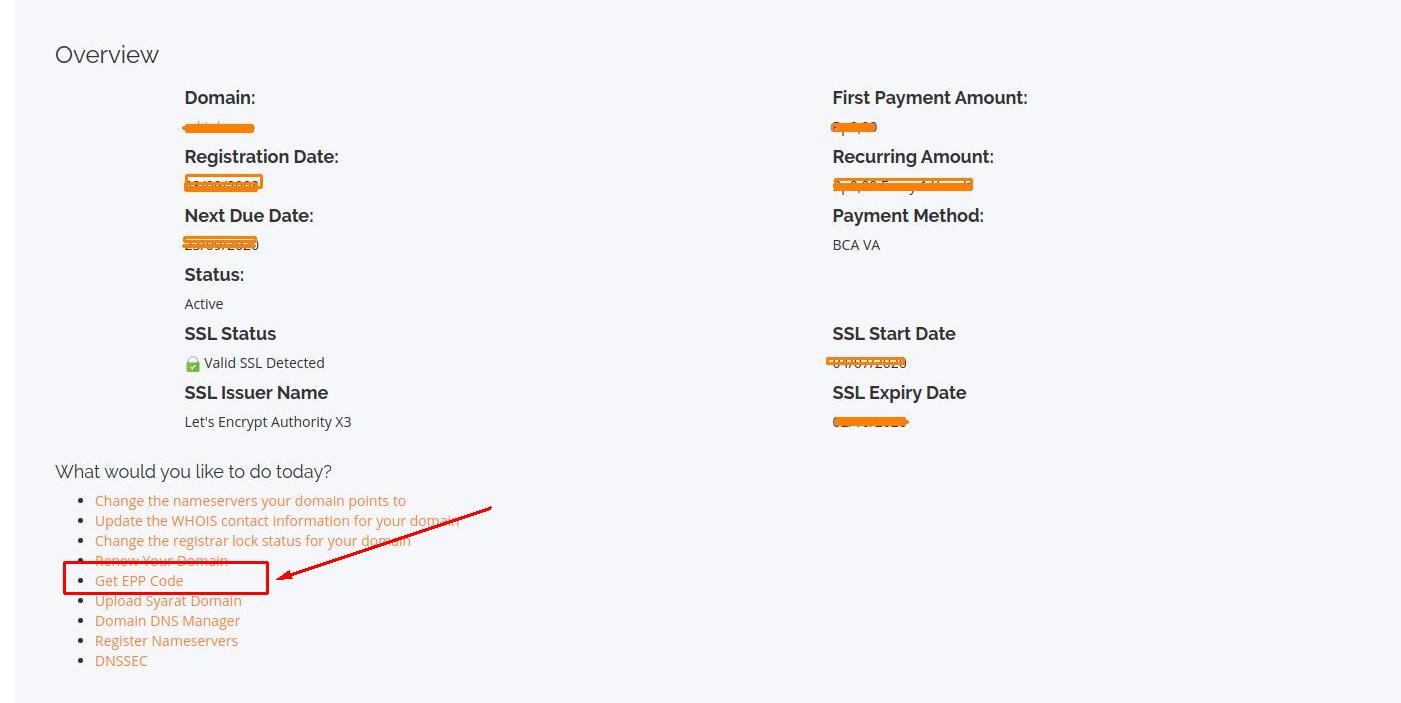The width and height of the screenshot is (1401, 703).
Task: Click the Active status value
Action: [x=204, y=304]
